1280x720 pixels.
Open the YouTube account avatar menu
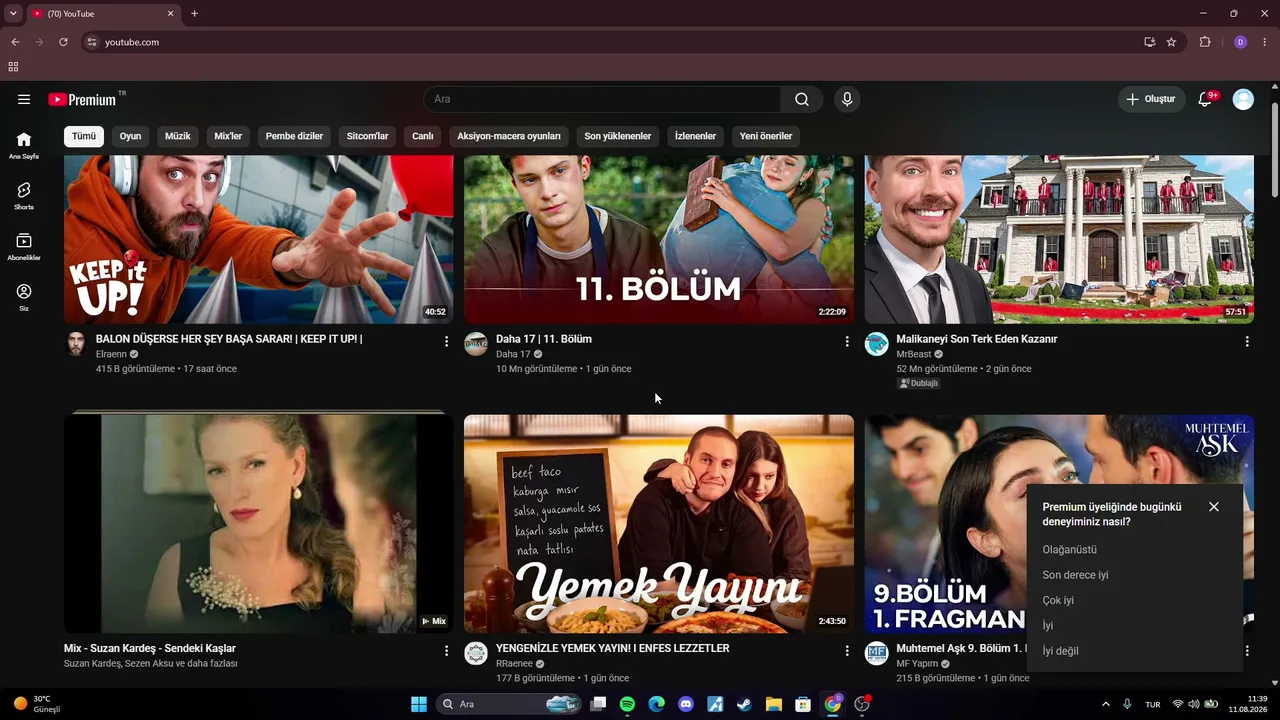(x=1243, y=99)
